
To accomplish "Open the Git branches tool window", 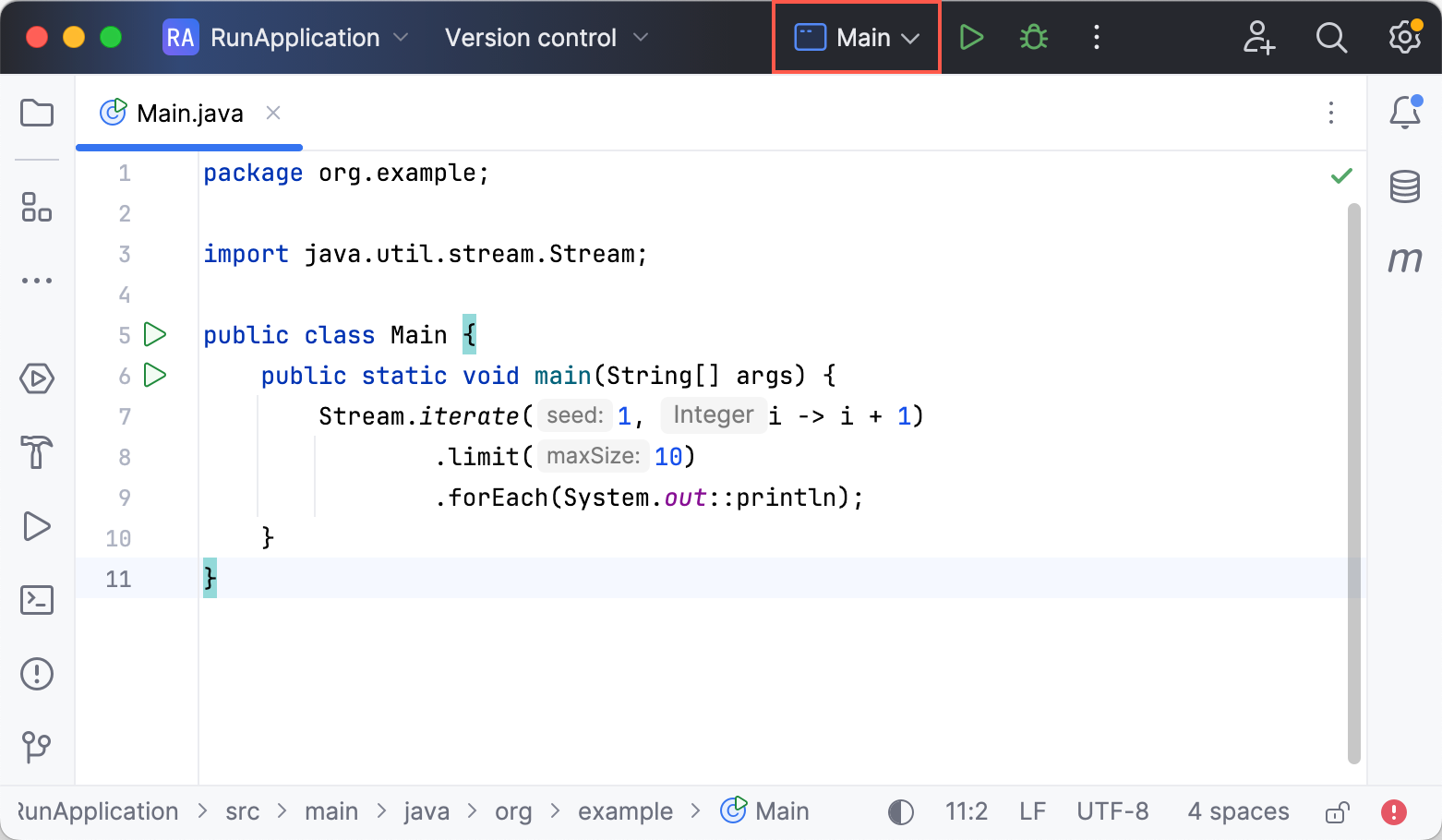I will (36, 748).
